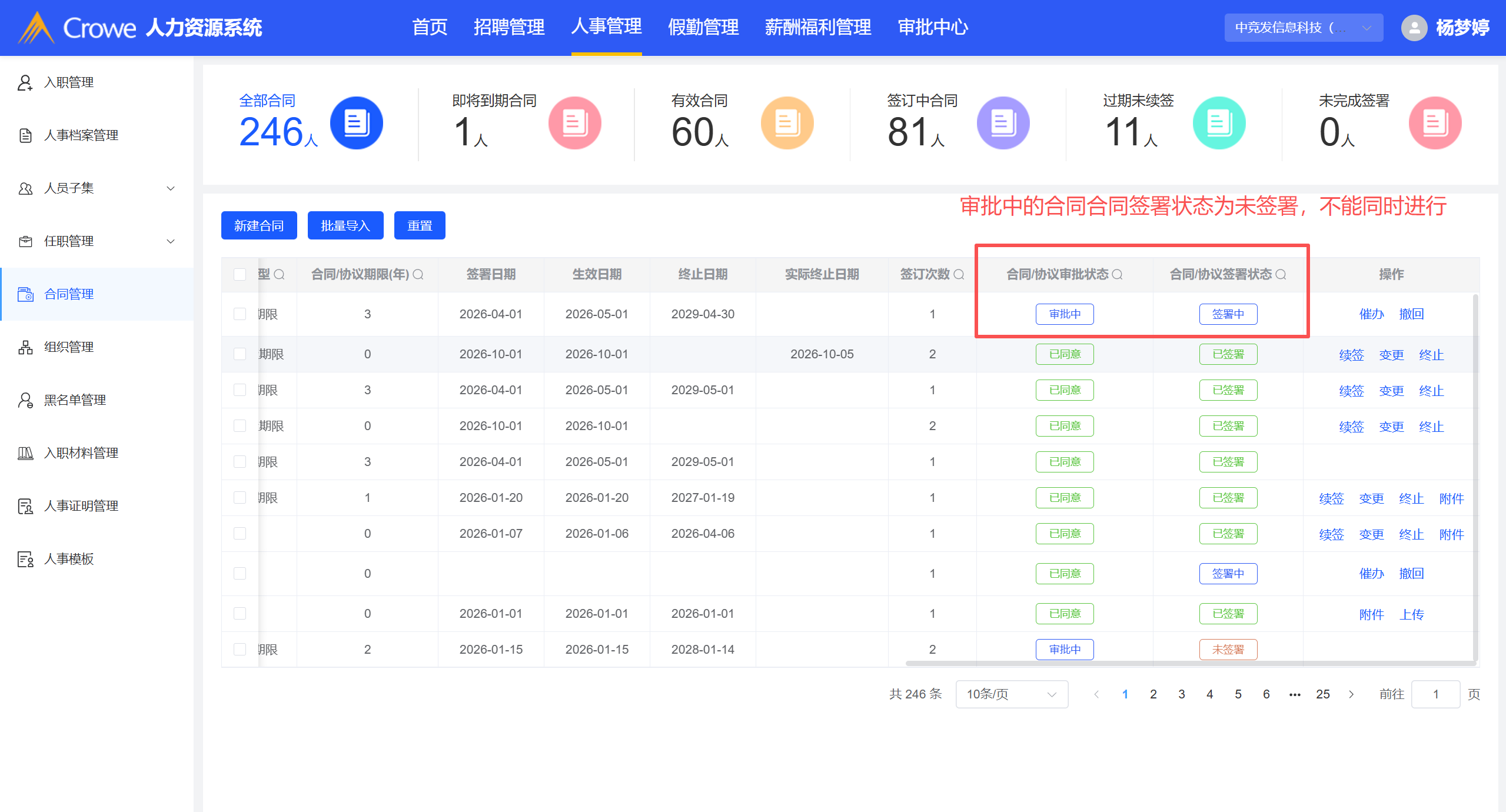Open the 中竞发信息科技 company dropdown
This screenshot has width=1506, height=812.
[x=1303, y=28]
